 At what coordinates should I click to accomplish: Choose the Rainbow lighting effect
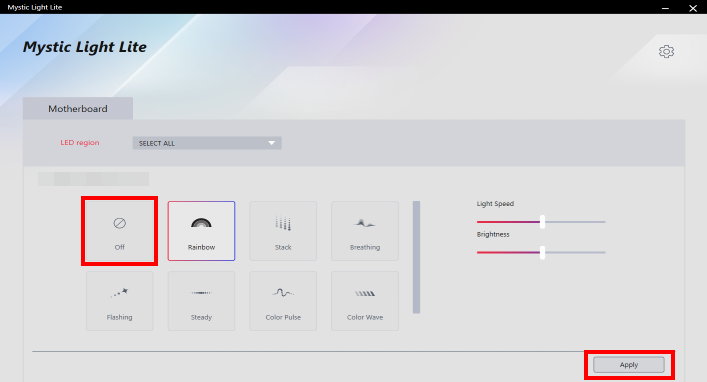[201, 231]
